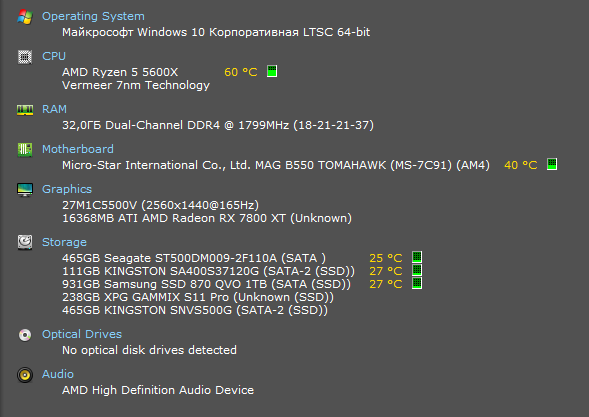The width and height of the screenshot is (589, 417).
Task: Click the CPU temperature indicator icon
Action: [x=272, y=71]
